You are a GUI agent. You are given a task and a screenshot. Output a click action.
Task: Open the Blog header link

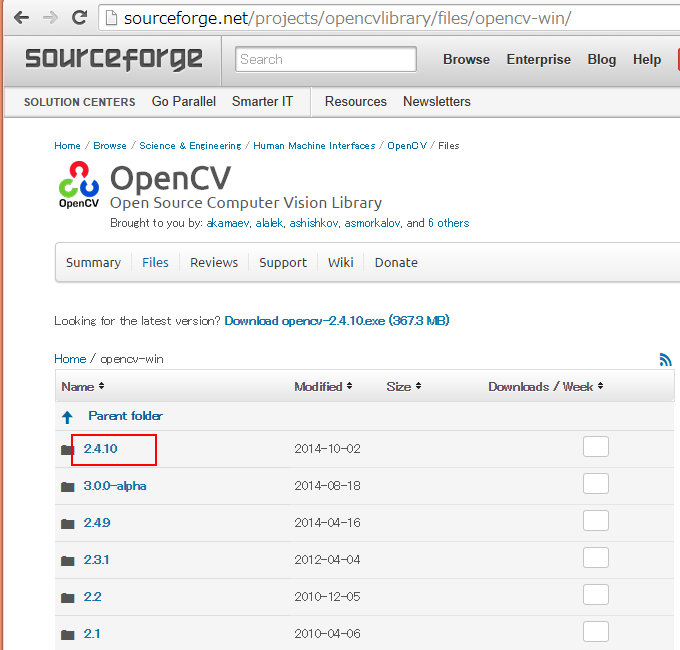click(602, 59)
